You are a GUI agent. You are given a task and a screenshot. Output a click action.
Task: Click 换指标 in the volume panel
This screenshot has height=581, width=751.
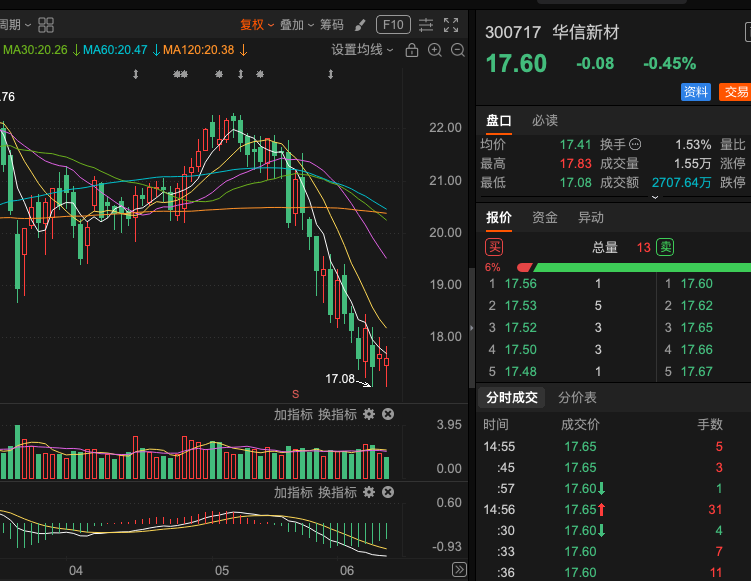point(337,414)
